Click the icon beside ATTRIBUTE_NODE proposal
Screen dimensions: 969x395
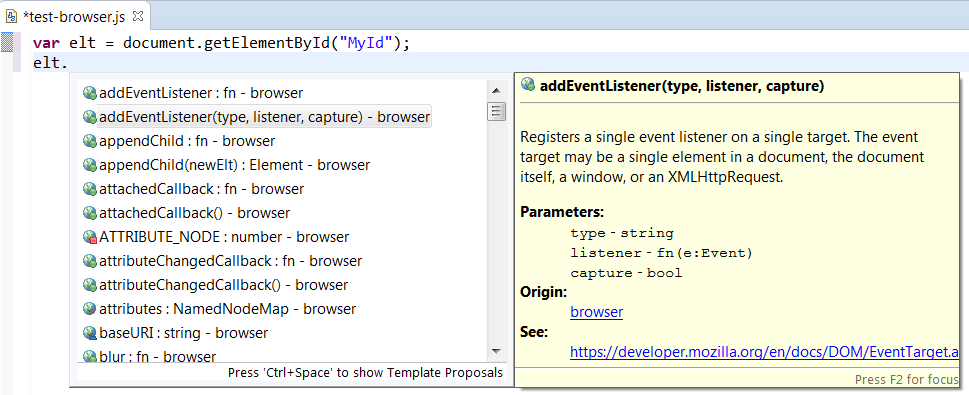90,237
